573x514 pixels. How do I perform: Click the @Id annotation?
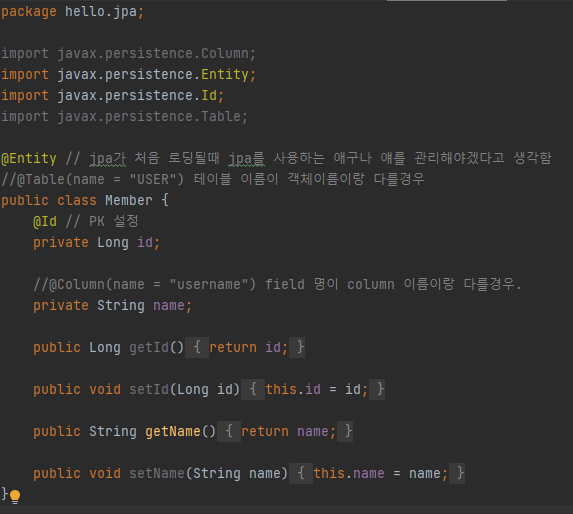45,221
